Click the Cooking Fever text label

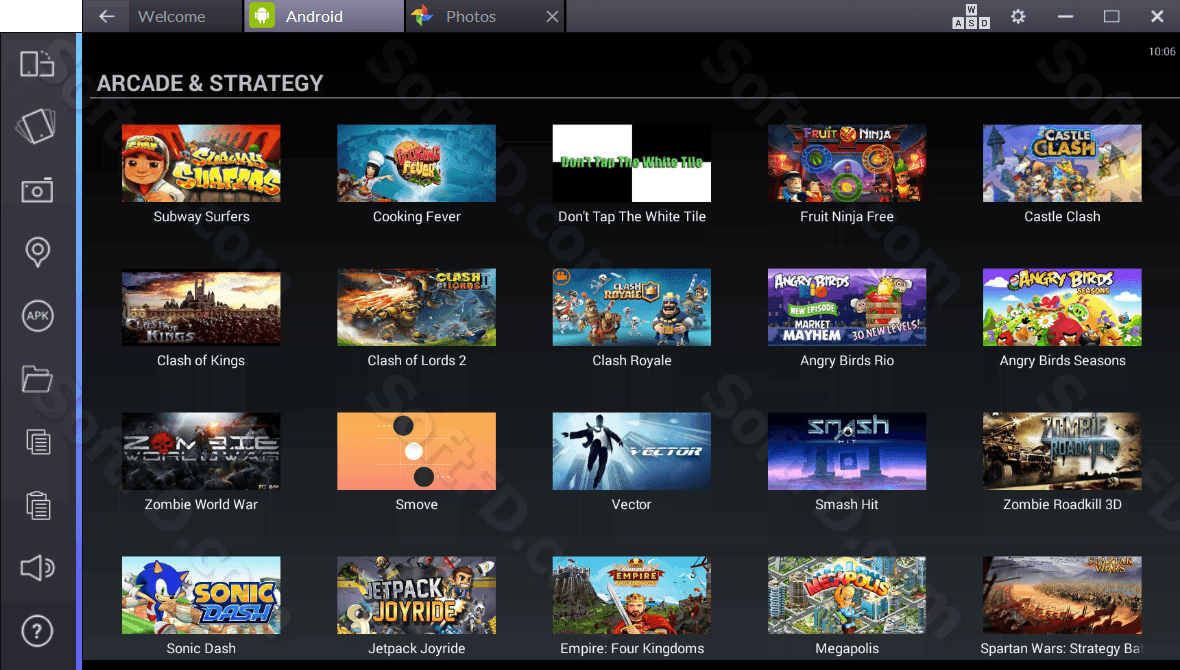point(416,217)
